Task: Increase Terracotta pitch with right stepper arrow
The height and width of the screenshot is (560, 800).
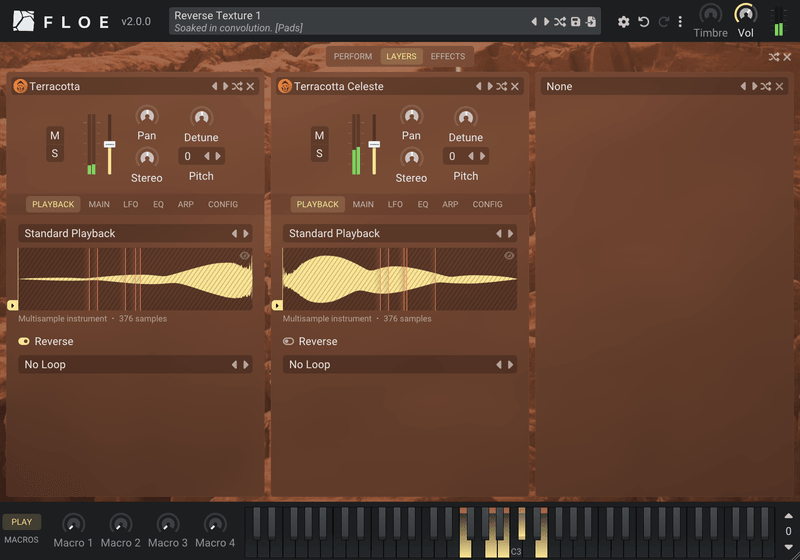Action: point(218,156)
